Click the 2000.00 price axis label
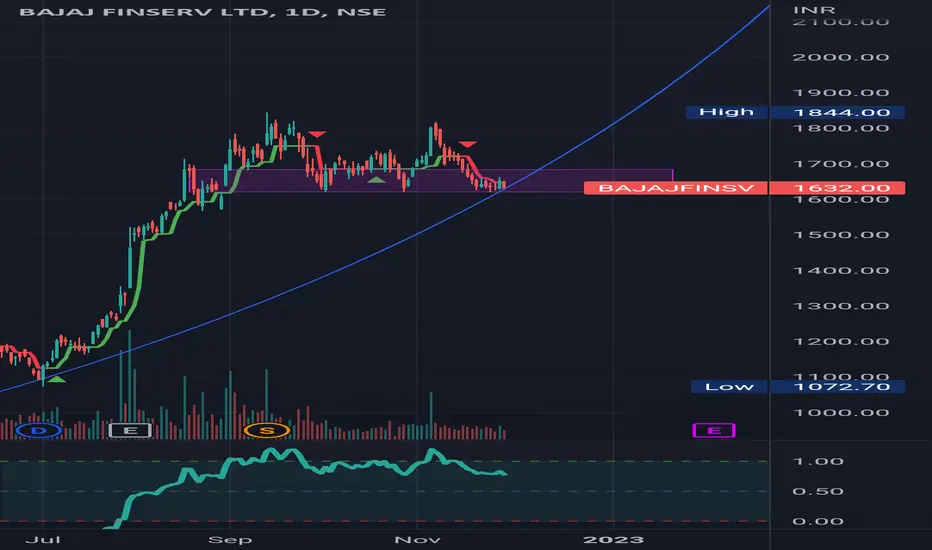The height and width of the screenshot is (550, 932). point(840,57)
